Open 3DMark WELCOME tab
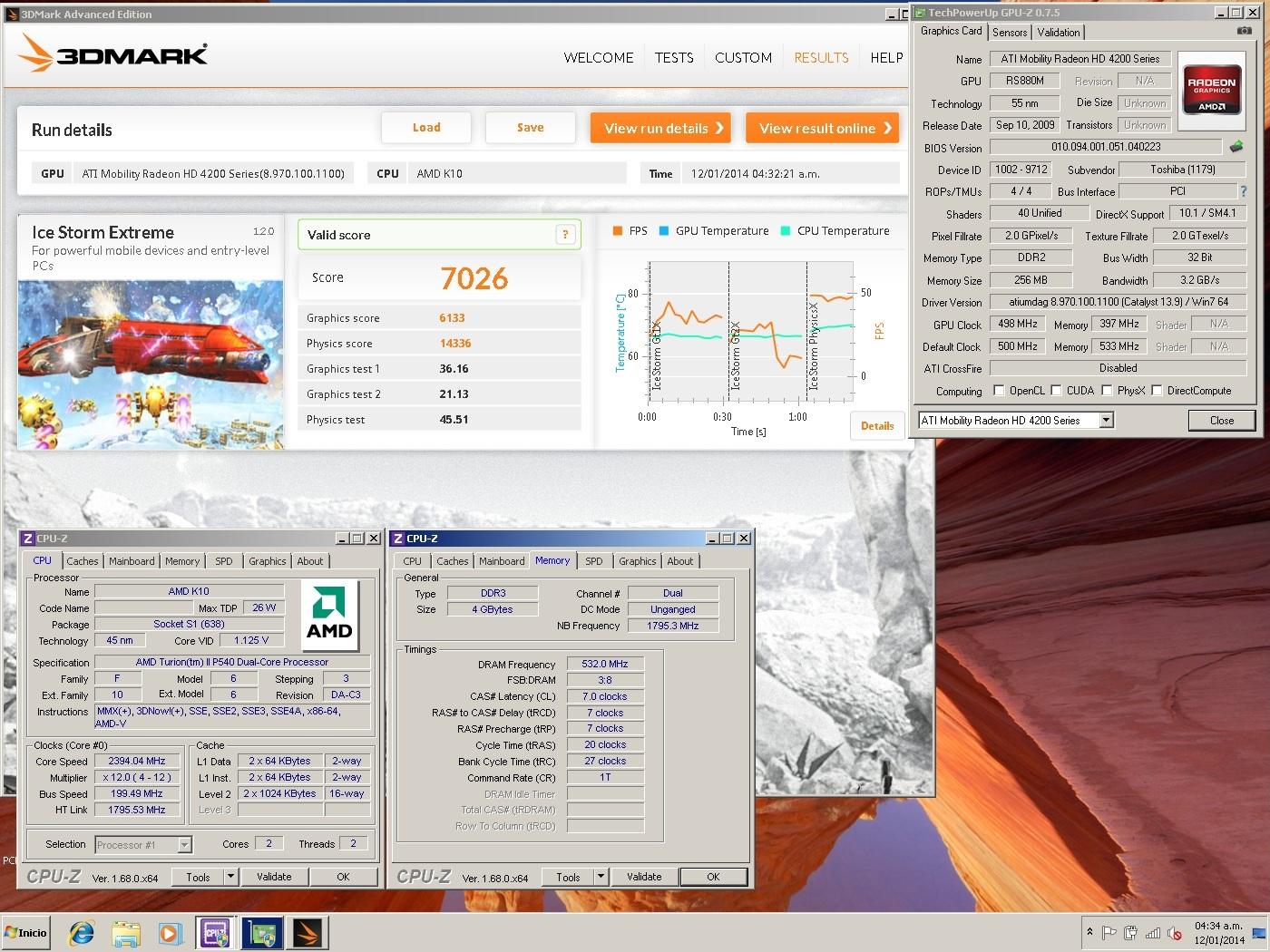 599,57
